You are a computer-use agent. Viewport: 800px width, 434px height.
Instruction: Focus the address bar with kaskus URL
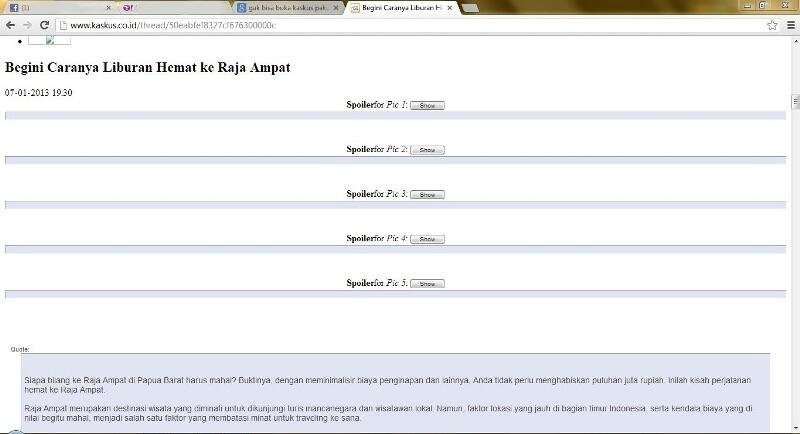tap(416, 25)
